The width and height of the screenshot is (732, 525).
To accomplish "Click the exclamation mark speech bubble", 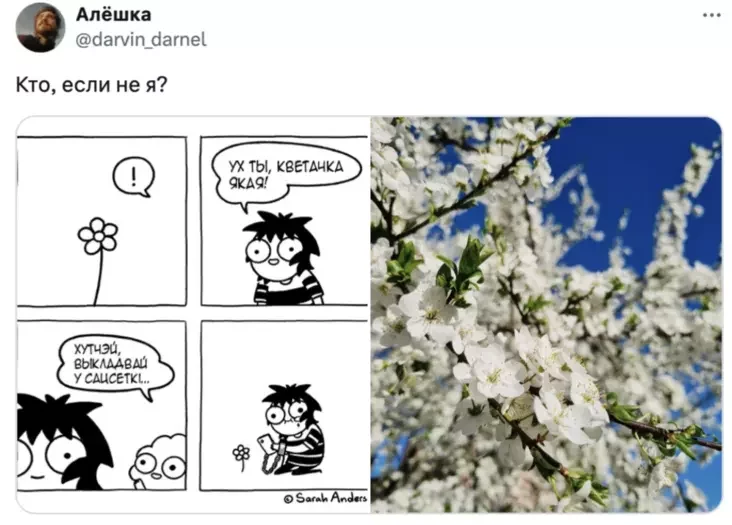I will pyautogui.click(x=134, y=176).
